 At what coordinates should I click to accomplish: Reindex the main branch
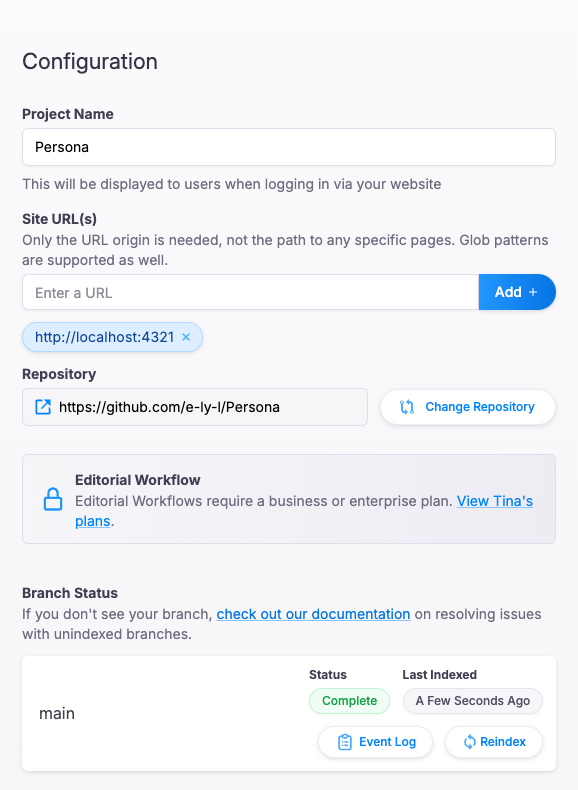pos(494,742)
